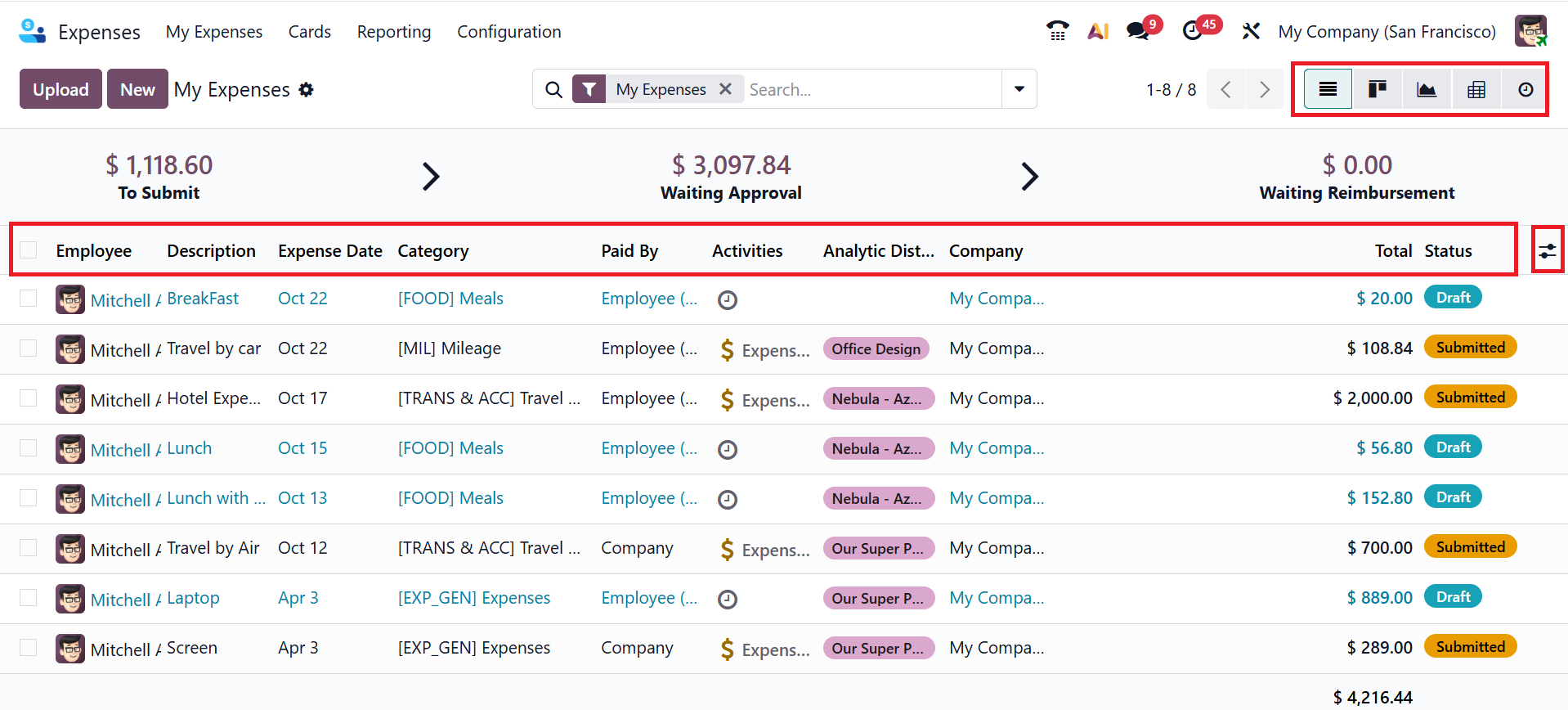Image resolution: width=1568 pixels, height=710 pixels.
Task: Click the Upload button
Action: click(60, 89)
